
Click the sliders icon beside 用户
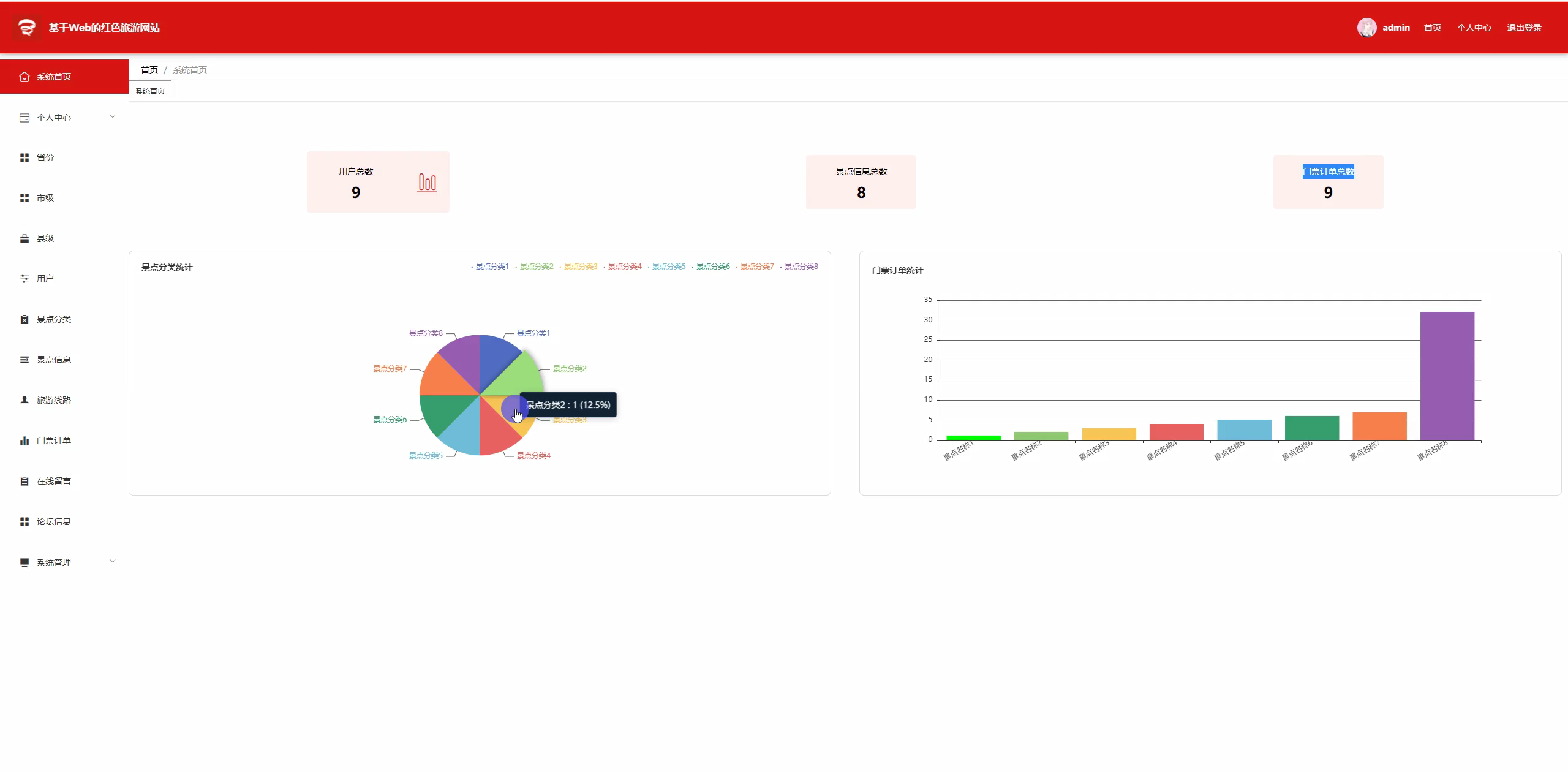coord(24,279)
